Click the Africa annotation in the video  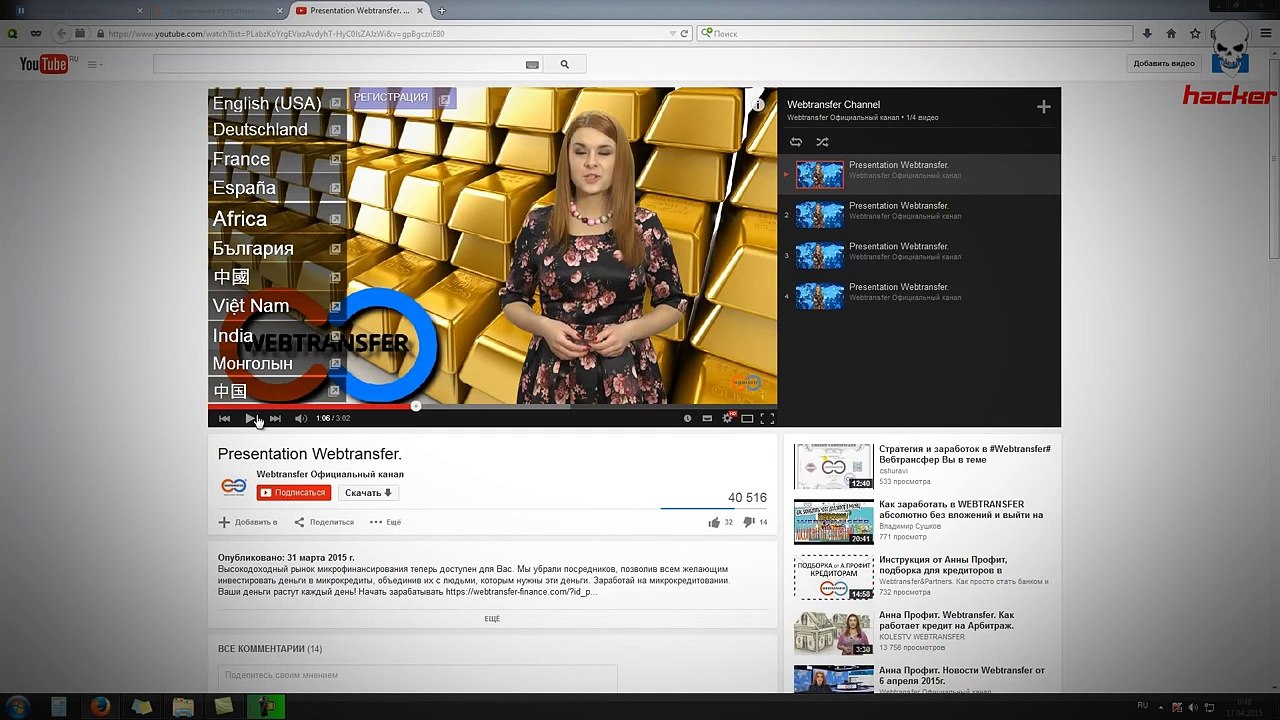(x=277, y=219)
